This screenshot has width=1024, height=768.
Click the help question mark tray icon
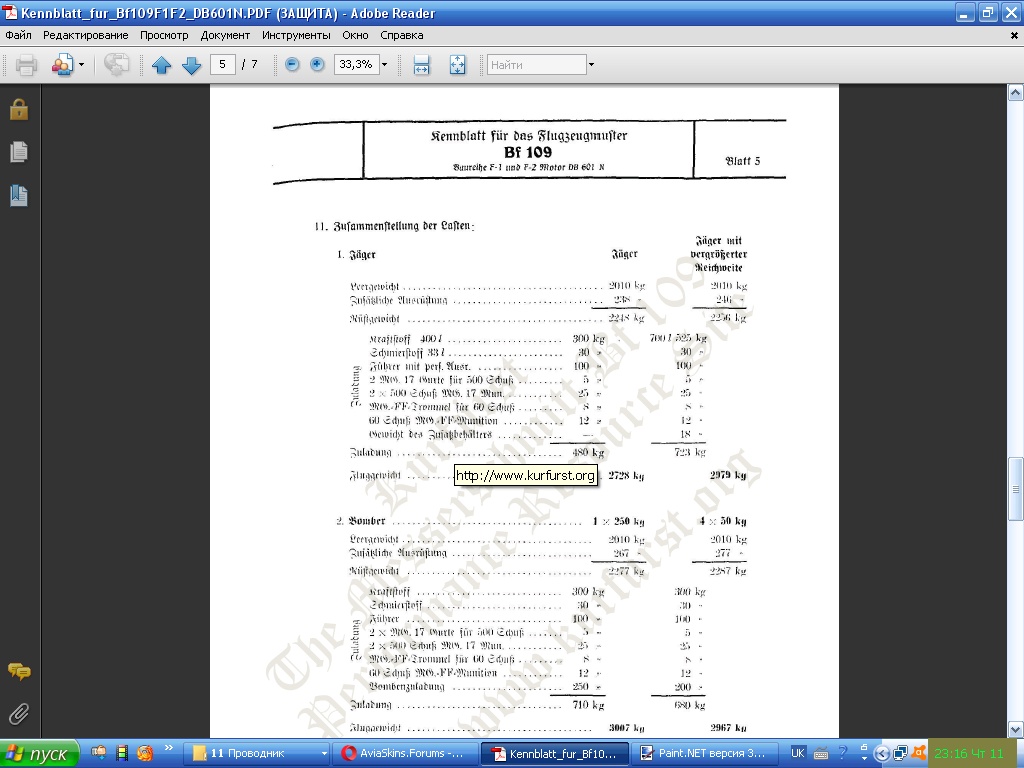843,753
